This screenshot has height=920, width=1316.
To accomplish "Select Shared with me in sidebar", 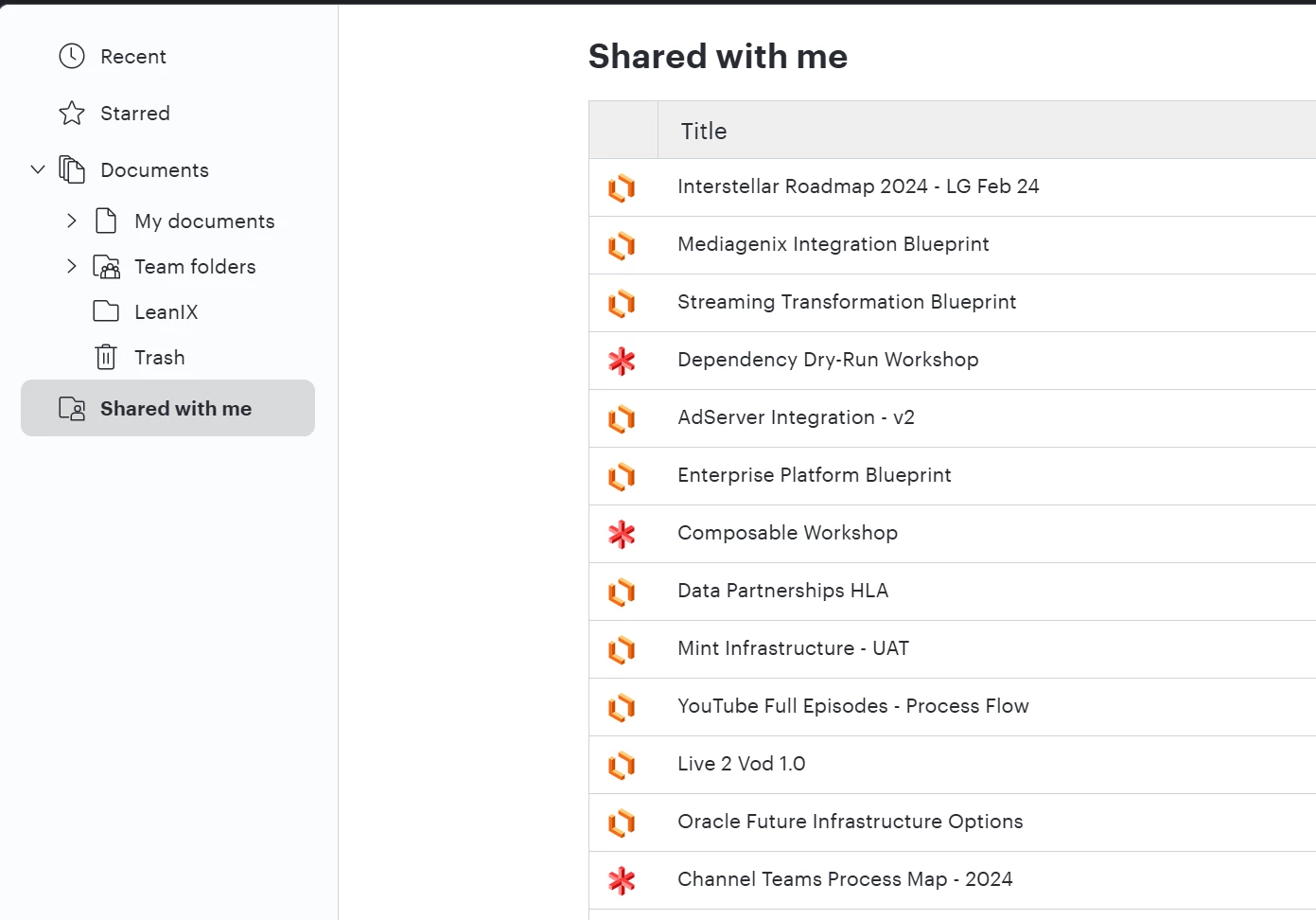I will point(175,409).
